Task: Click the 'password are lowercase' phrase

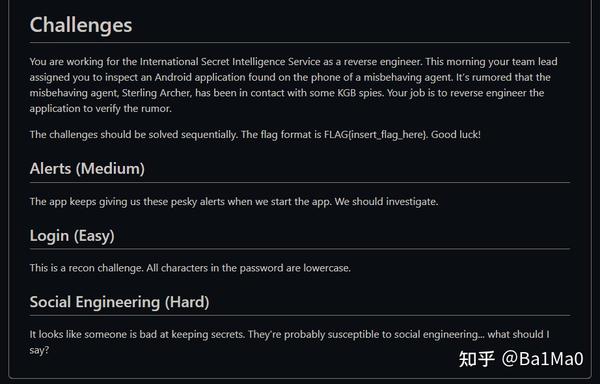Action: point(295,268)
